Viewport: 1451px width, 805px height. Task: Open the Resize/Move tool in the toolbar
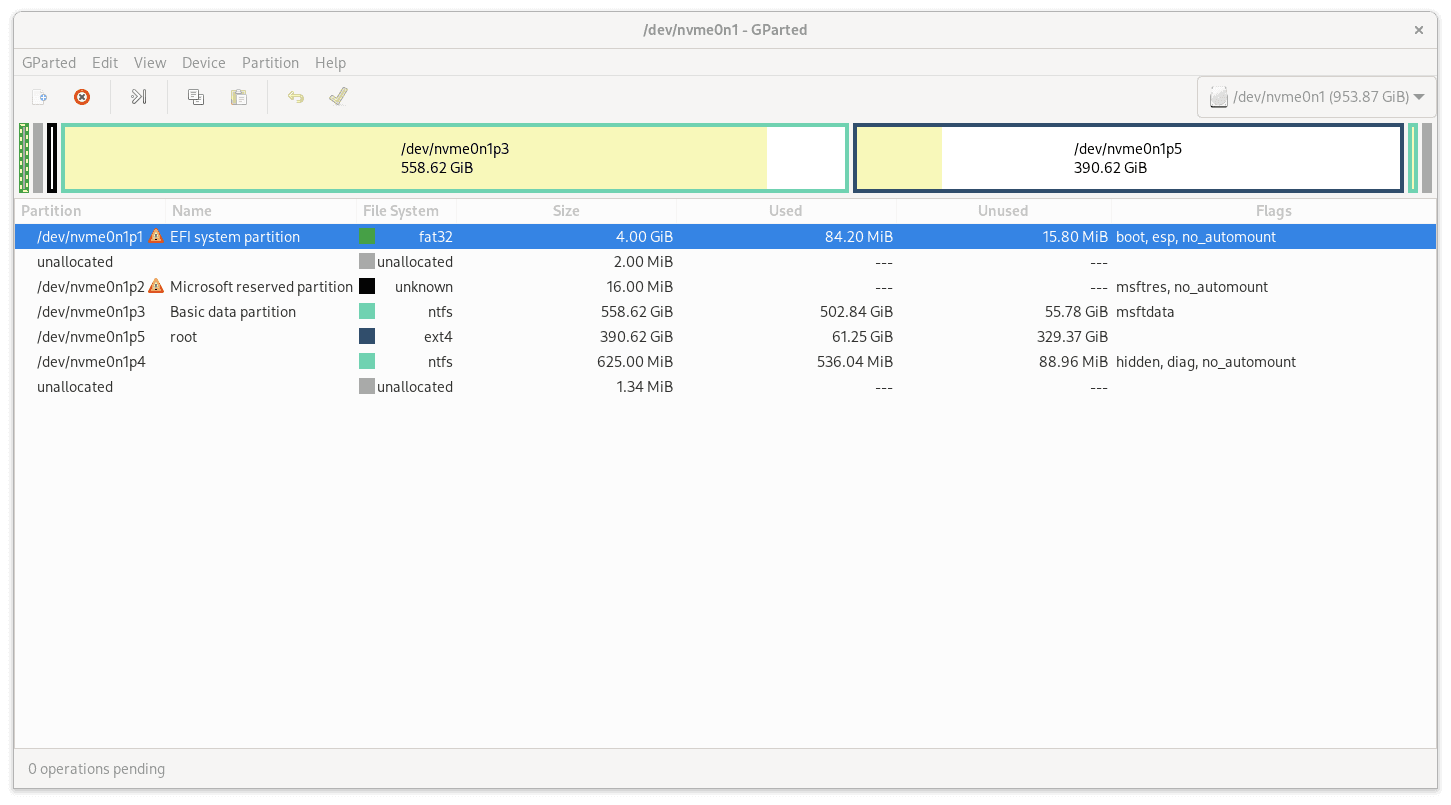(x=138, y=97)
